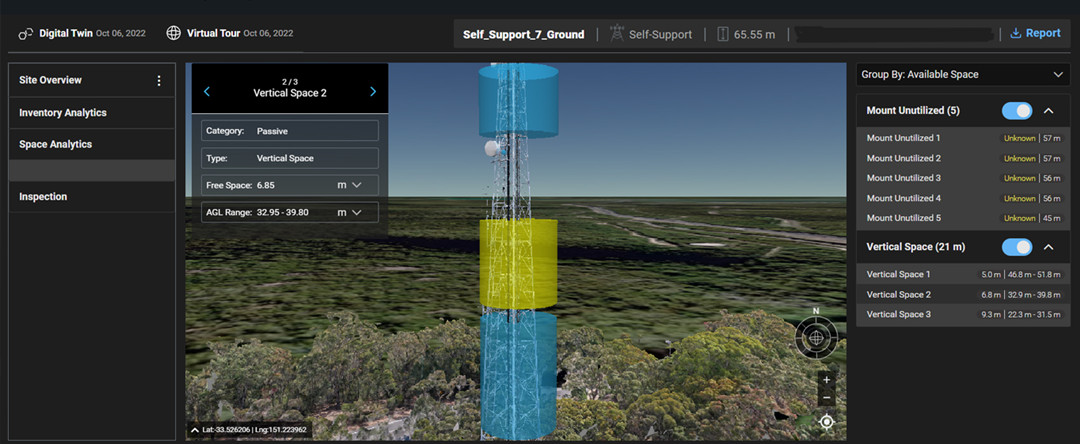Select Vertical Space 1 row
Viewport: 1080px width, 444px height.
[963, 275]
